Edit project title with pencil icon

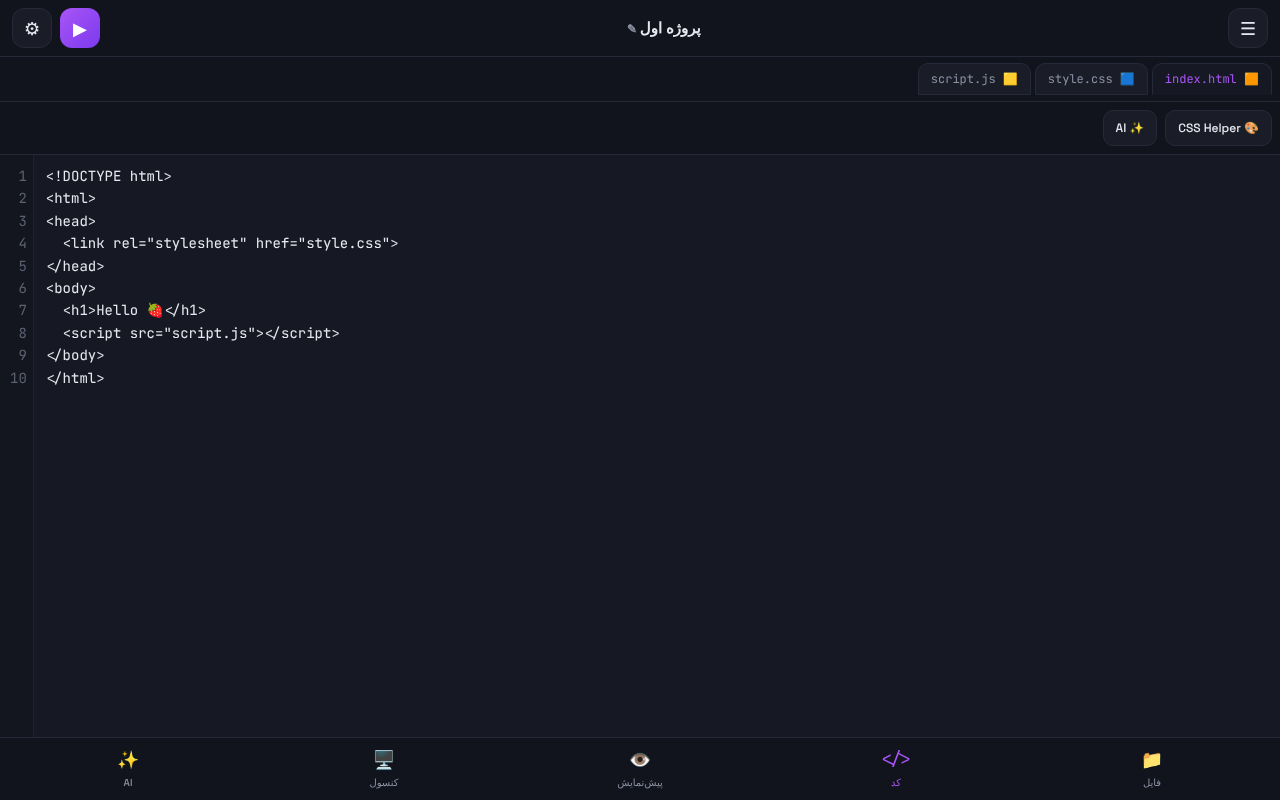click(x=632, y=29)
